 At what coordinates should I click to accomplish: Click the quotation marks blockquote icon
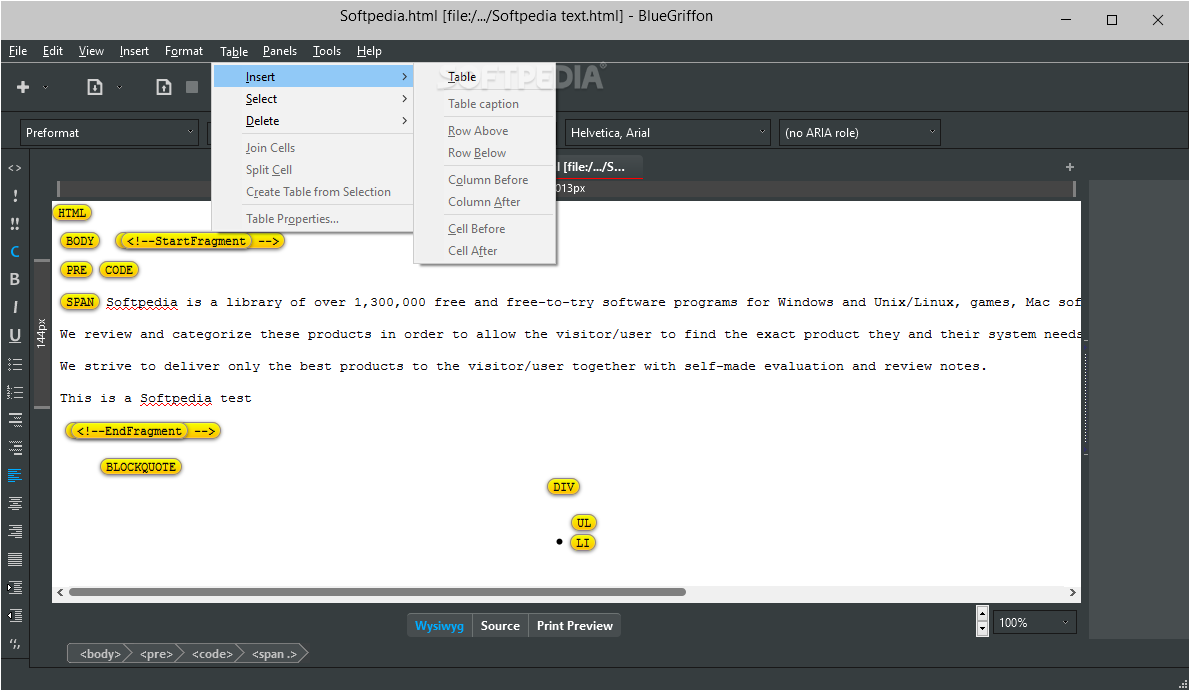(14, 644)
